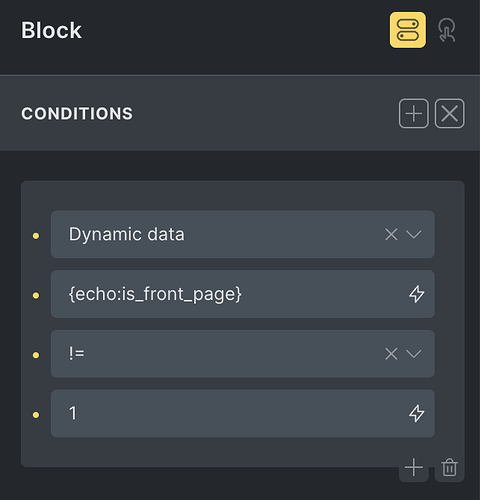Switch to the Interactions hand-pointer icon
The width and height of the screenshot is (480, 500).
point(447,30)
